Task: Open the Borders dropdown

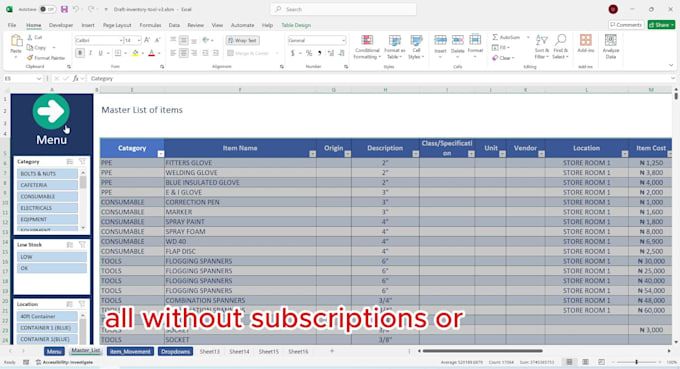Action: (125, 53)
